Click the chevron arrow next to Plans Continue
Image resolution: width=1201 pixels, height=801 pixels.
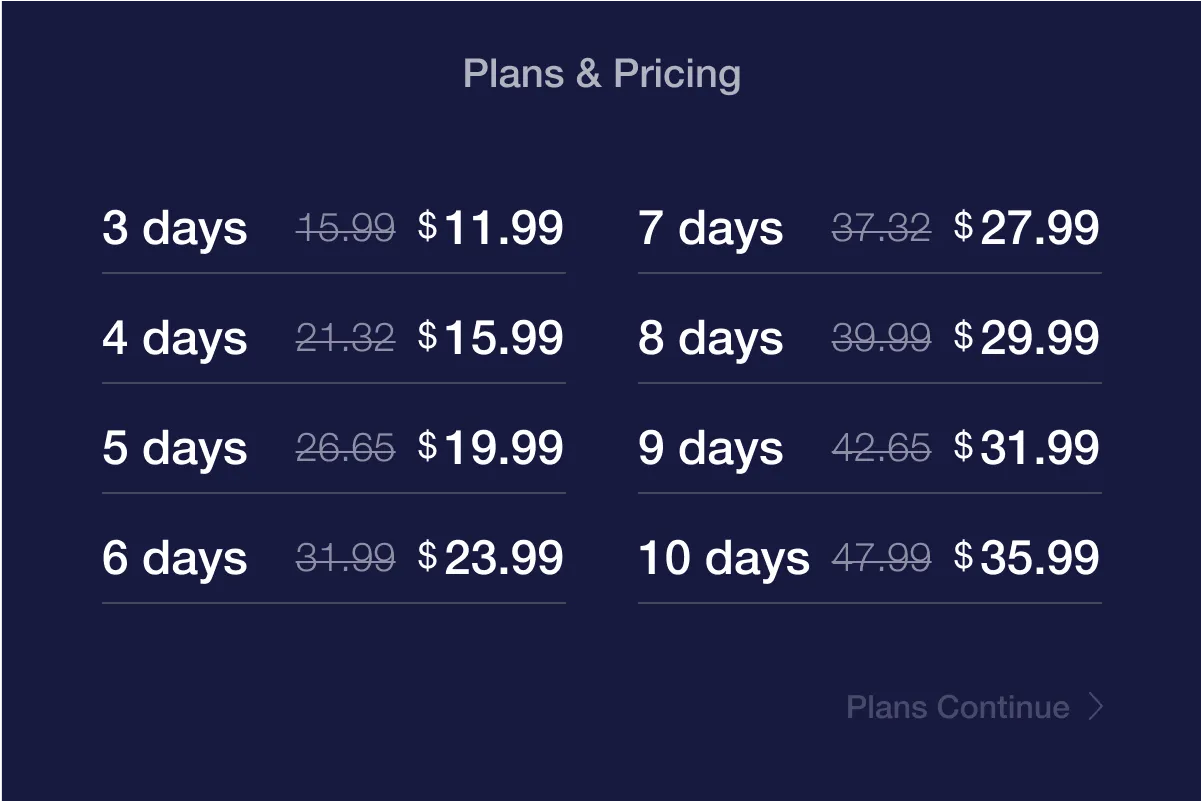point(1095,708)
